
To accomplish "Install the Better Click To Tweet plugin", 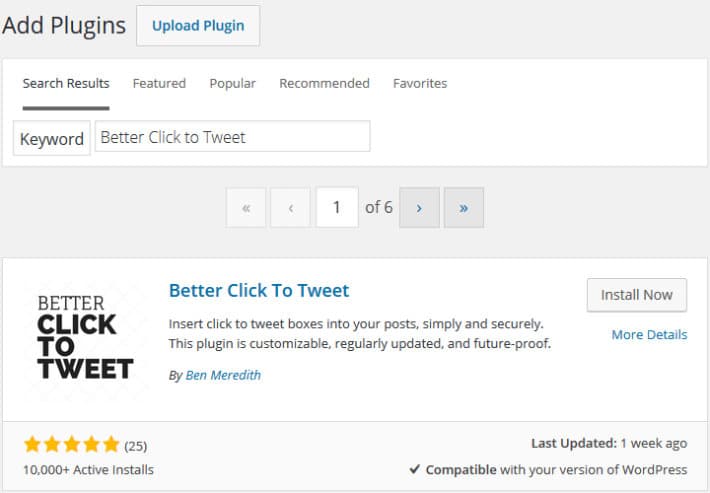I will (x=637, y=295).
